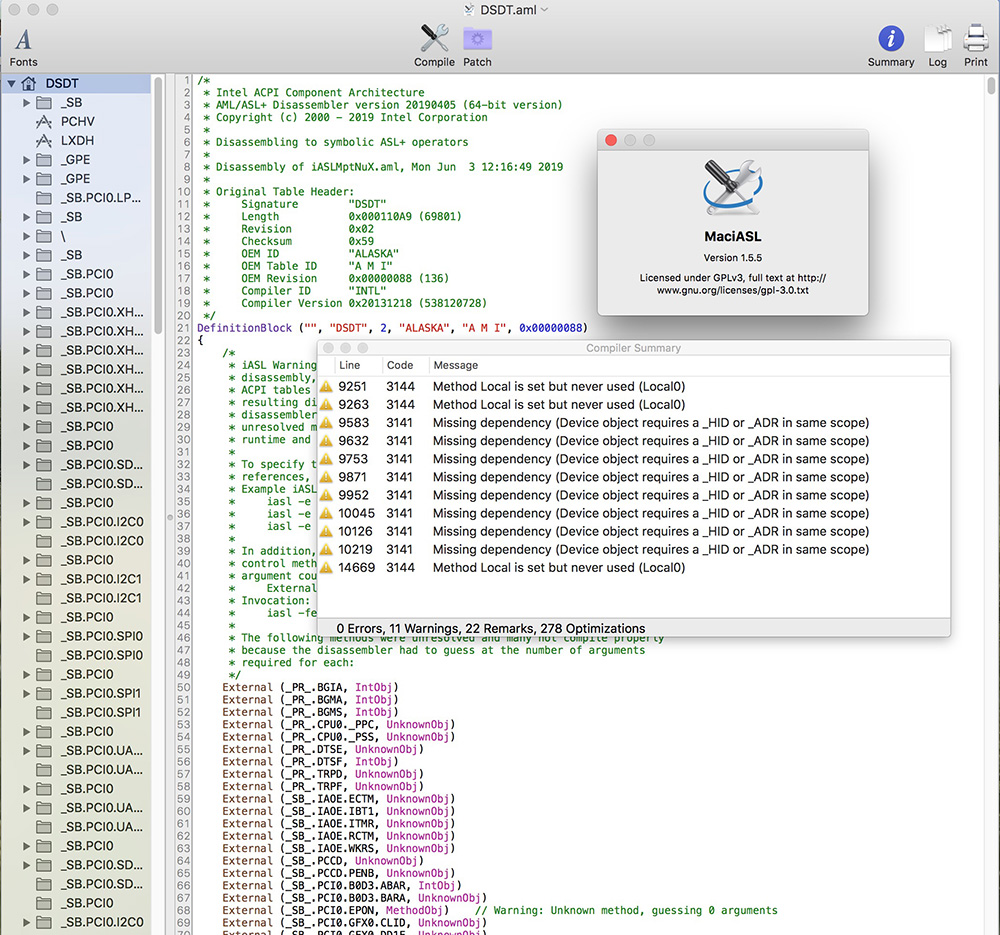Open the DSDT.aml title dropdown chevron
Image resolution: width=1000 pixels, height=935 pixels.
544,10
